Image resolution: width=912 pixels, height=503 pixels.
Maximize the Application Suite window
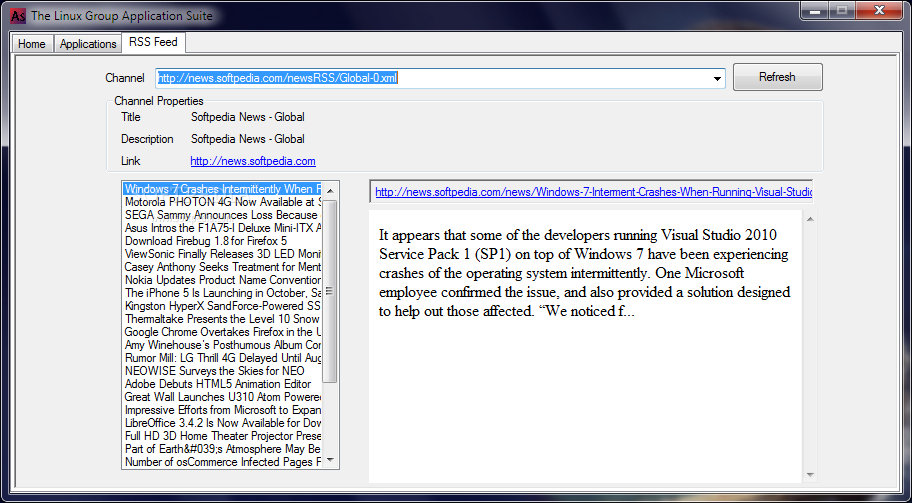pyautogui.click(x=842, y=10)
